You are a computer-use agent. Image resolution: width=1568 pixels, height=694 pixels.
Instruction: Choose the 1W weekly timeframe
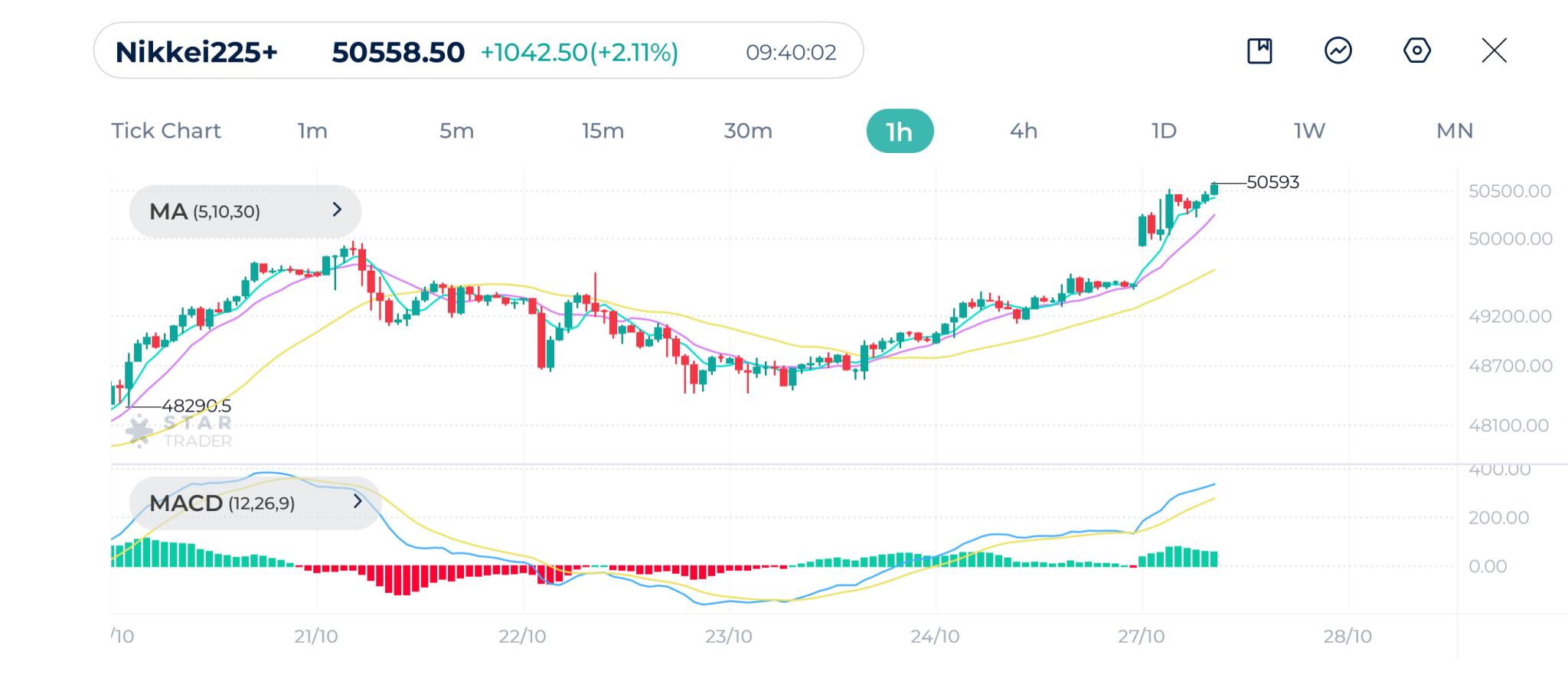[x=1309, y=131]
